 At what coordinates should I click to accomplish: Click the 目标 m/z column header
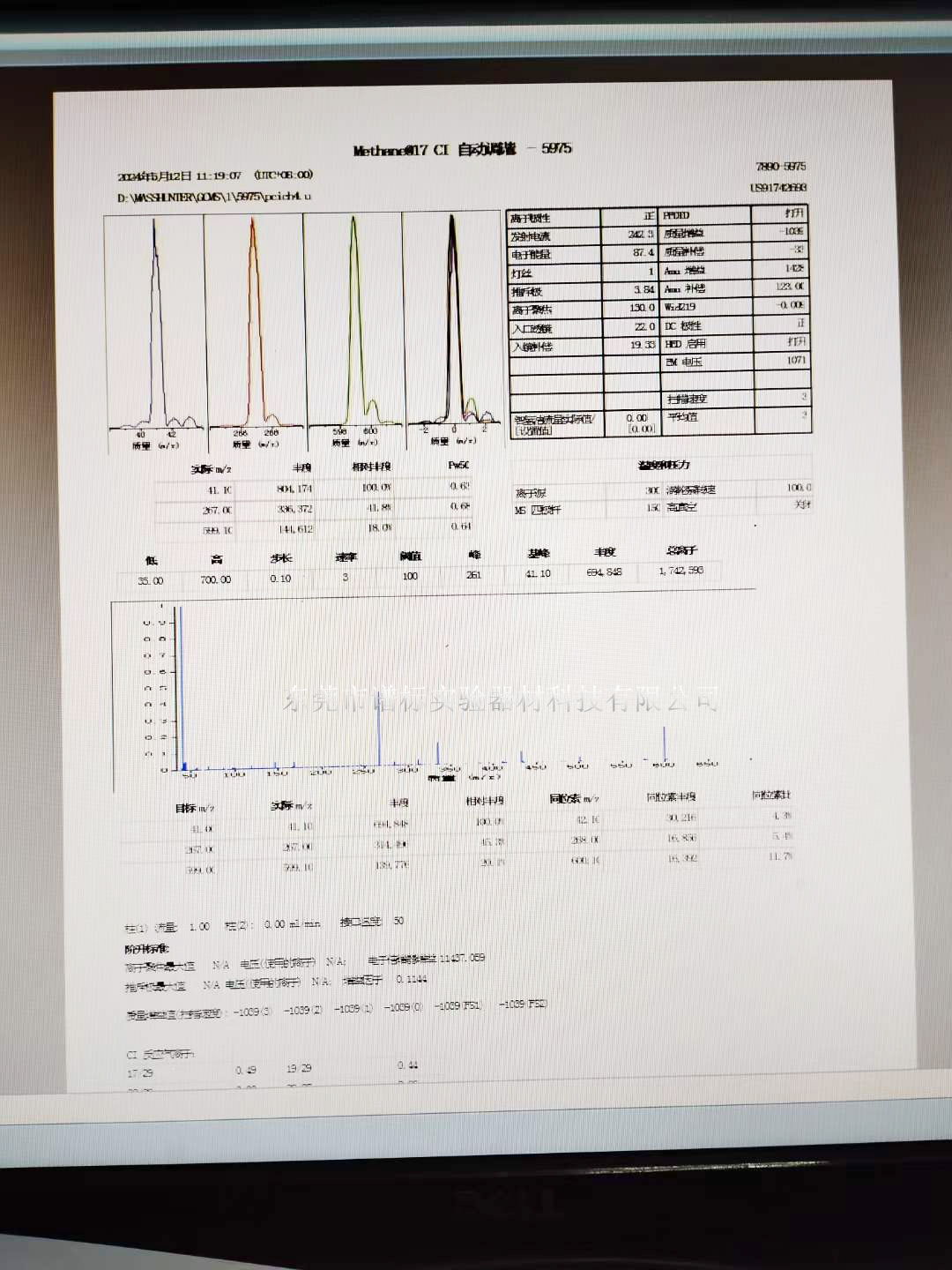coord(194,808)
